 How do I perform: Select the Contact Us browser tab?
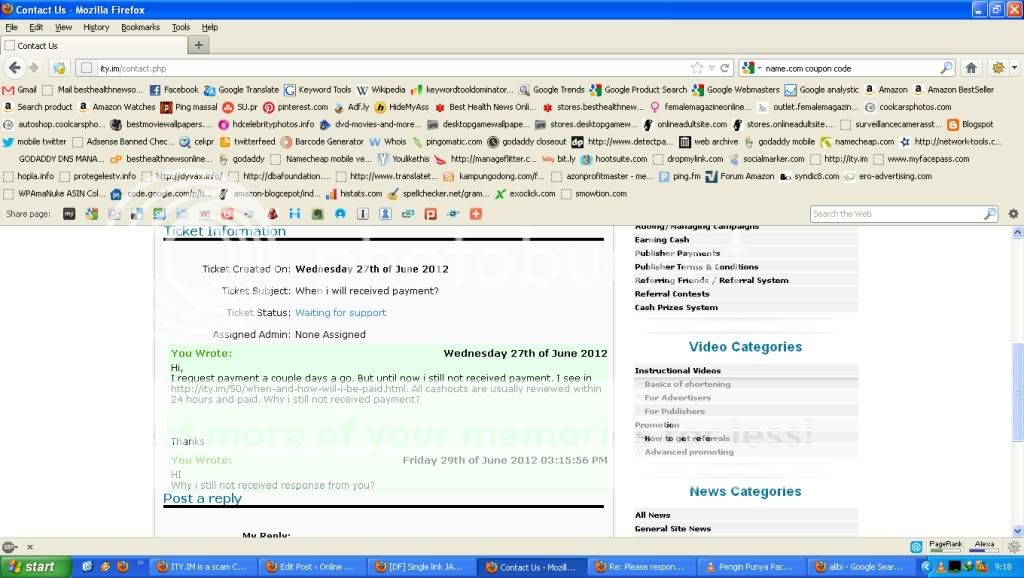pyautogui.click(x=93, y=46)
